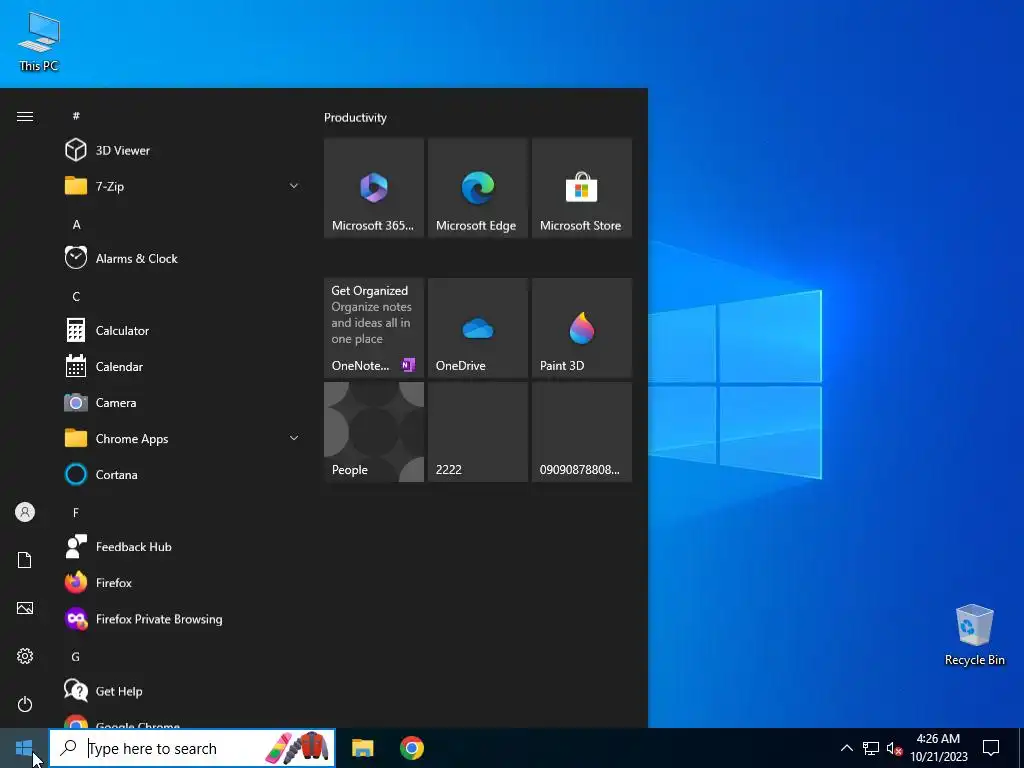The width and height of the screenshot is (1024, 768).
Task: Launch Alarms & Clock
Action: click(x=183, y=259)
